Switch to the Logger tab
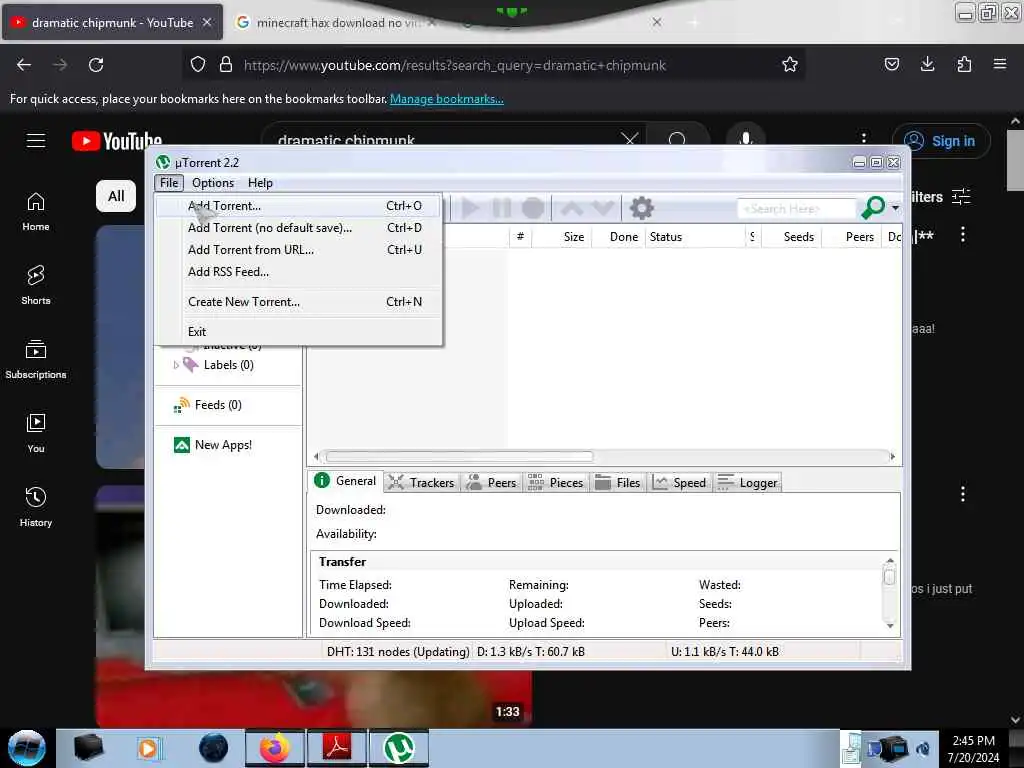The image size is (1024, 768). coord(747,483)
